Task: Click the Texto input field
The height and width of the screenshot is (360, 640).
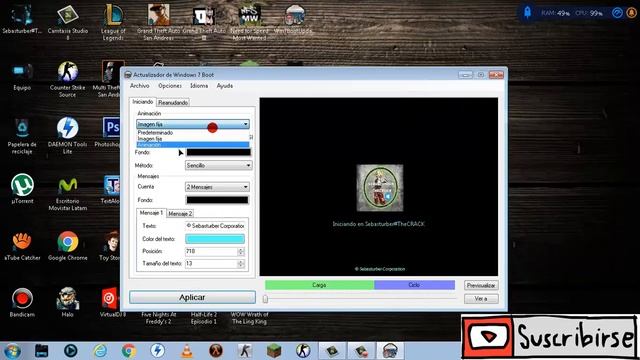Action: (215, 226)
